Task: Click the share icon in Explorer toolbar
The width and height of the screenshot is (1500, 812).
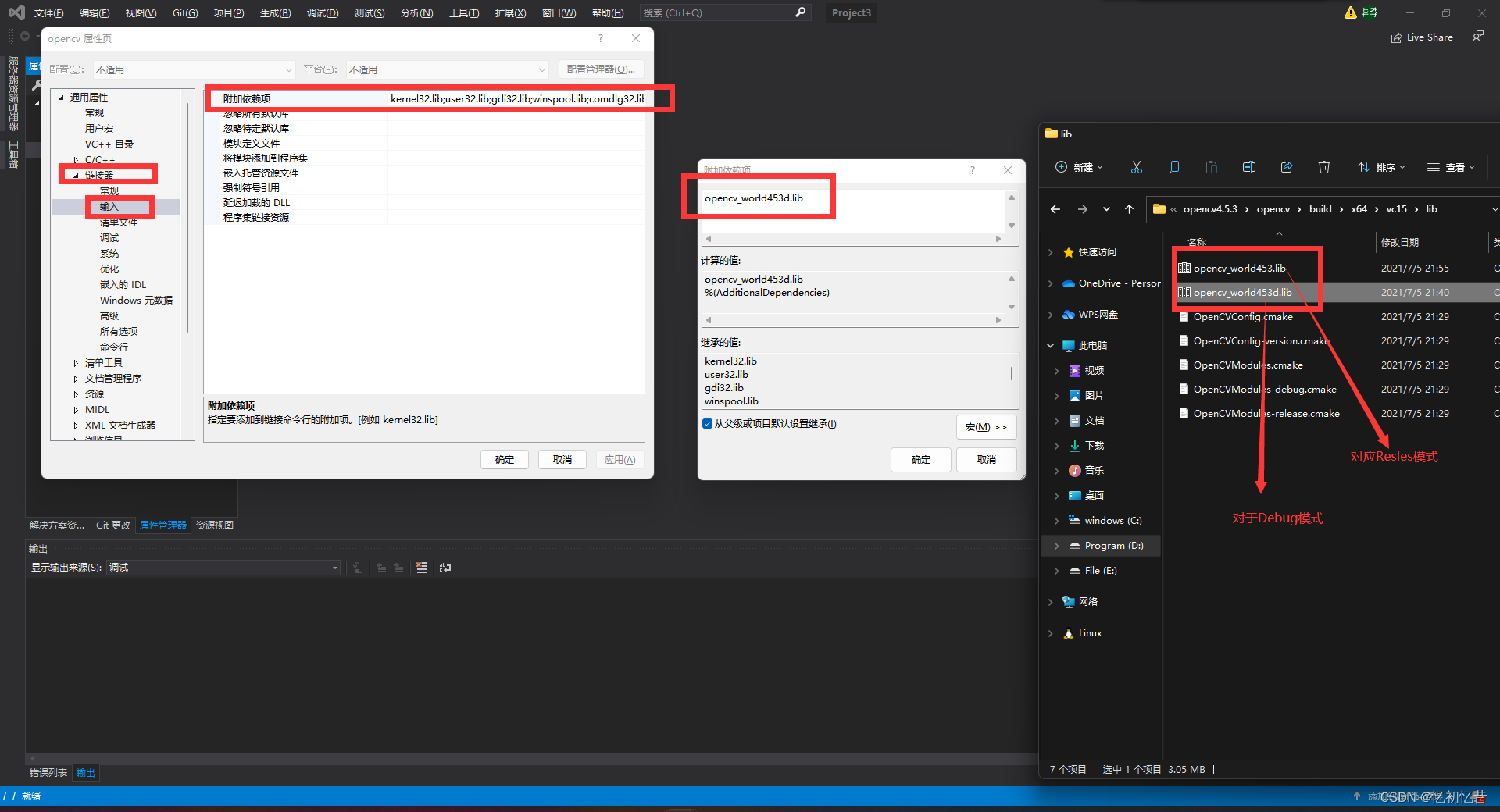Action: coord(1286,167)
